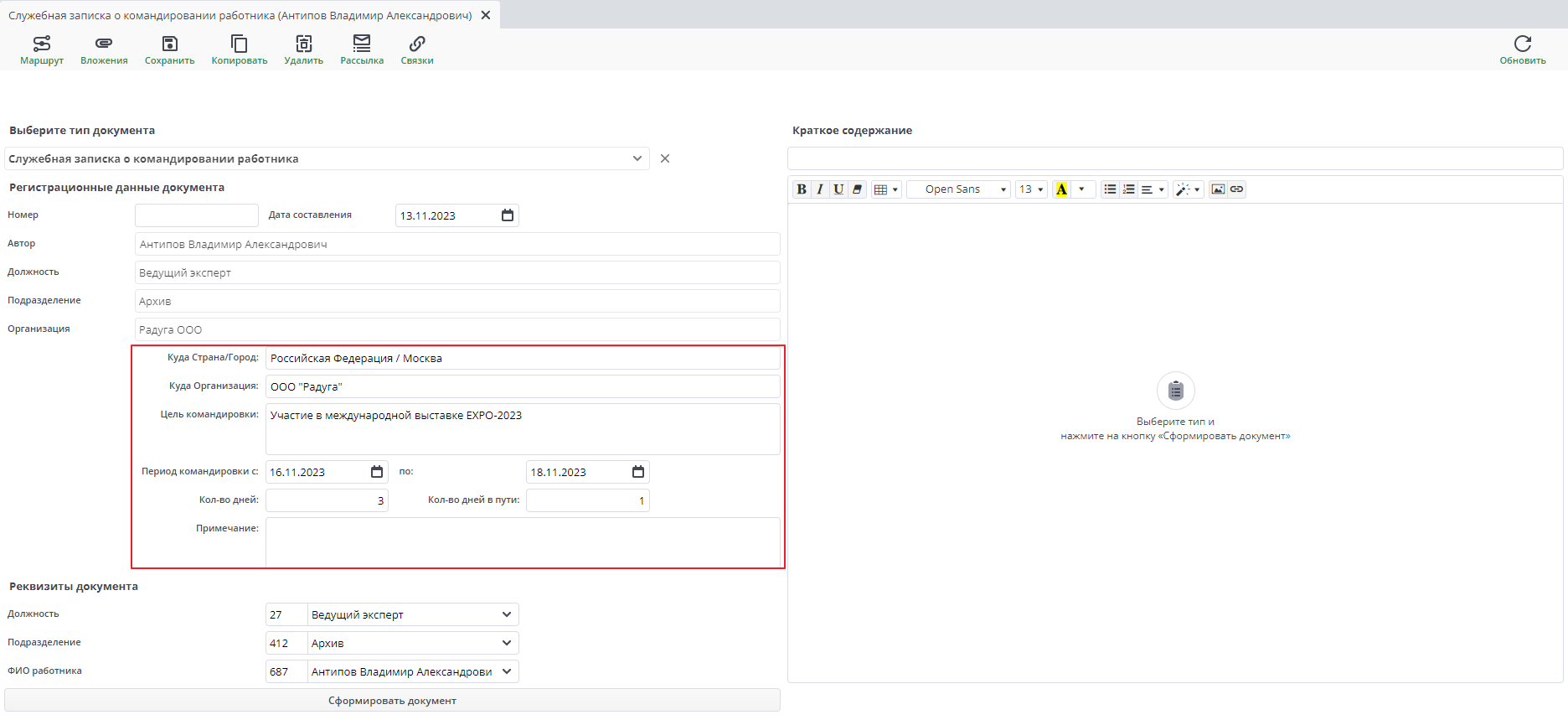Open the Open Sans font dropdown
This screenshot has width=1568, height=720.
(x=958, y=189)
